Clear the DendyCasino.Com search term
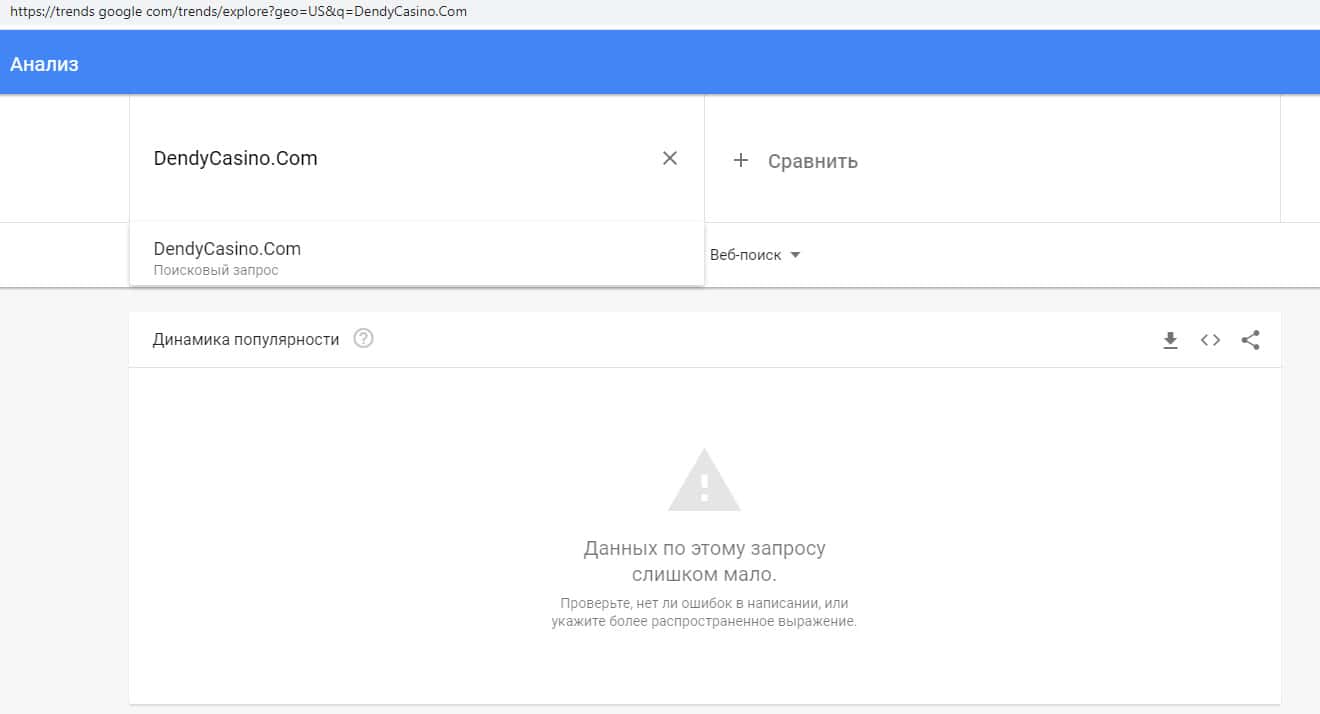 coord(670,158)
